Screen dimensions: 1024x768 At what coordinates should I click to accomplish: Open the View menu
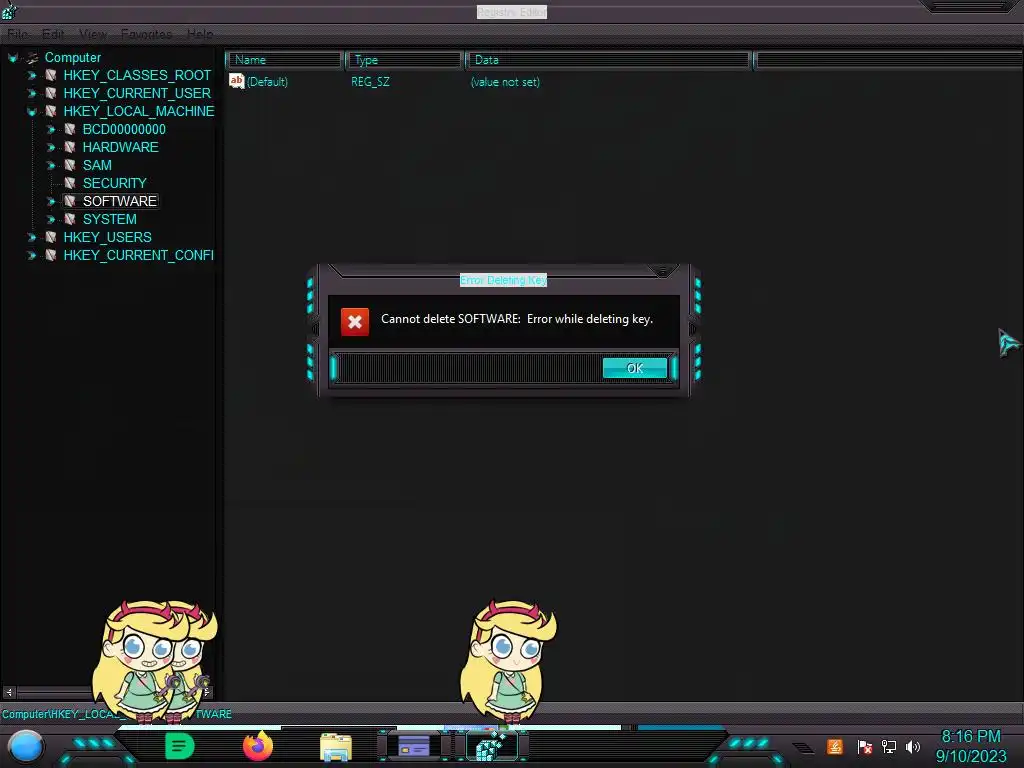click(93, 34)
